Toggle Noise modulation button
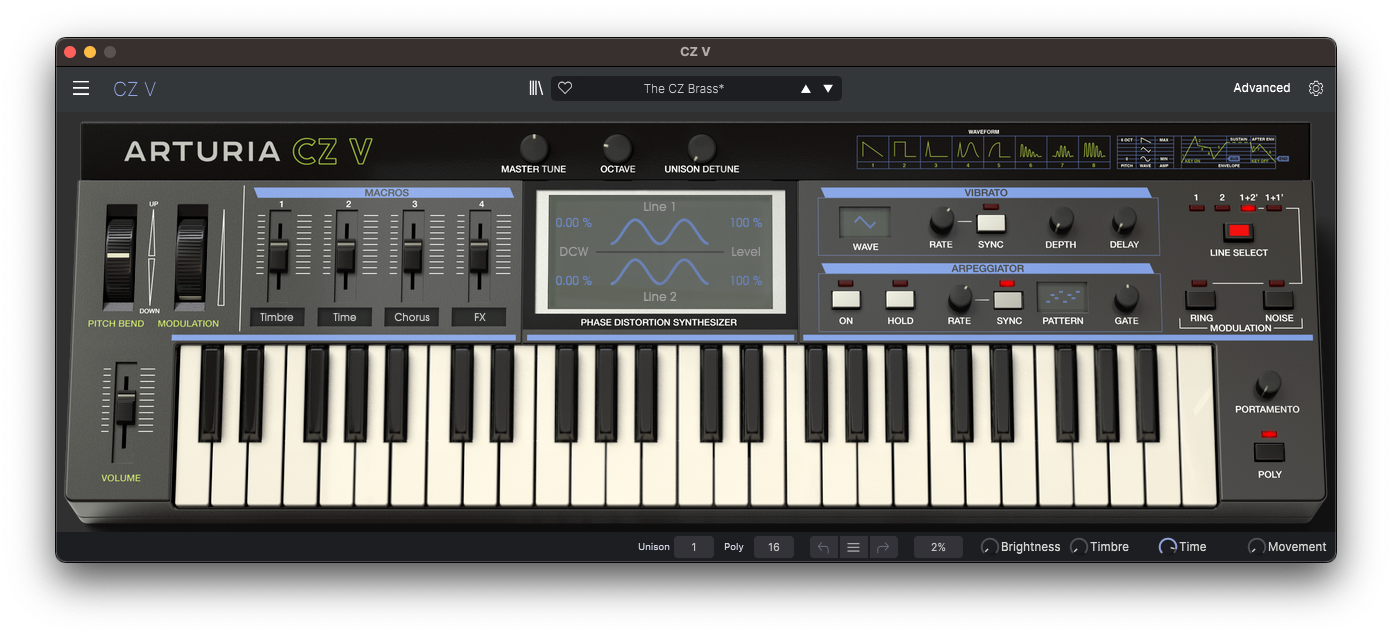This screenshot has height=636, width=1392. pos(1278,299)
